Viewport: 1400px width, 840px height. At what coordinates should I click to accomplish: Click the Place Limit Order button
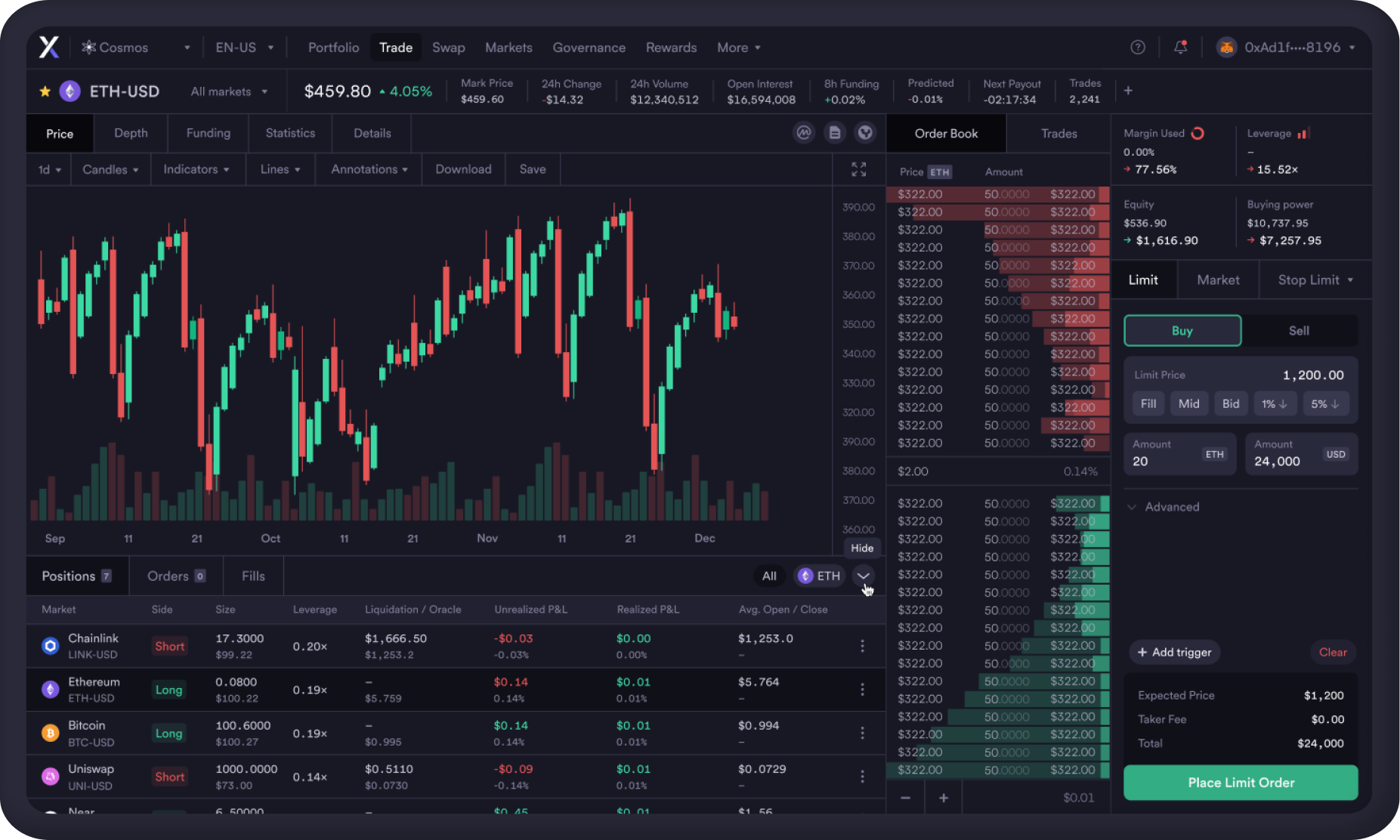click(x=1240, y=783)
